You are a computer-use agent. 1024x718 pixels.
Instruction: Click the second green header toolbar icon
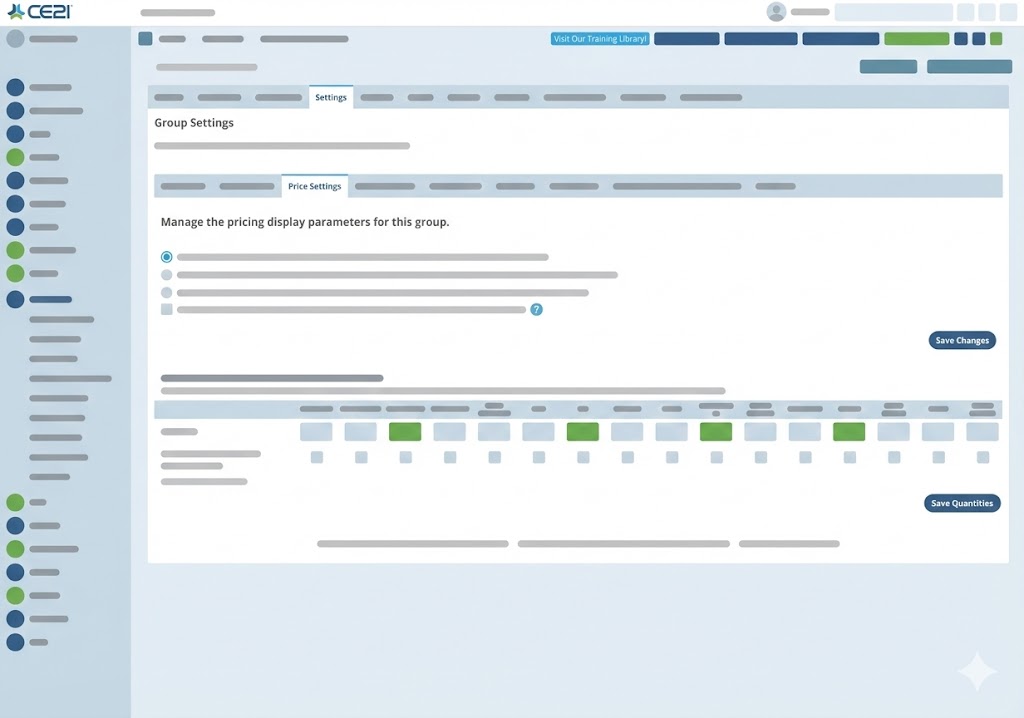click(996, 38)
